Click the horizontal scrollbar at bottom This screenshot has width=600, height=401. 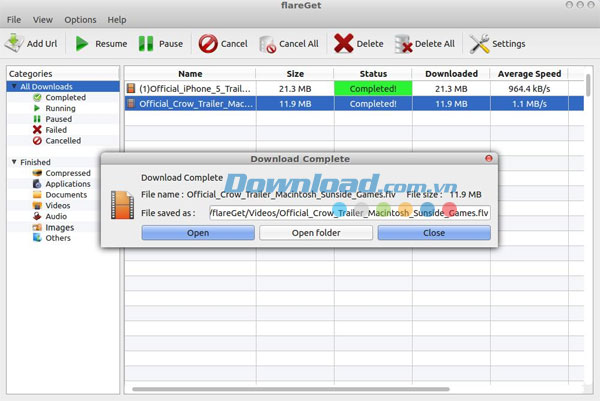click(291, 390)
